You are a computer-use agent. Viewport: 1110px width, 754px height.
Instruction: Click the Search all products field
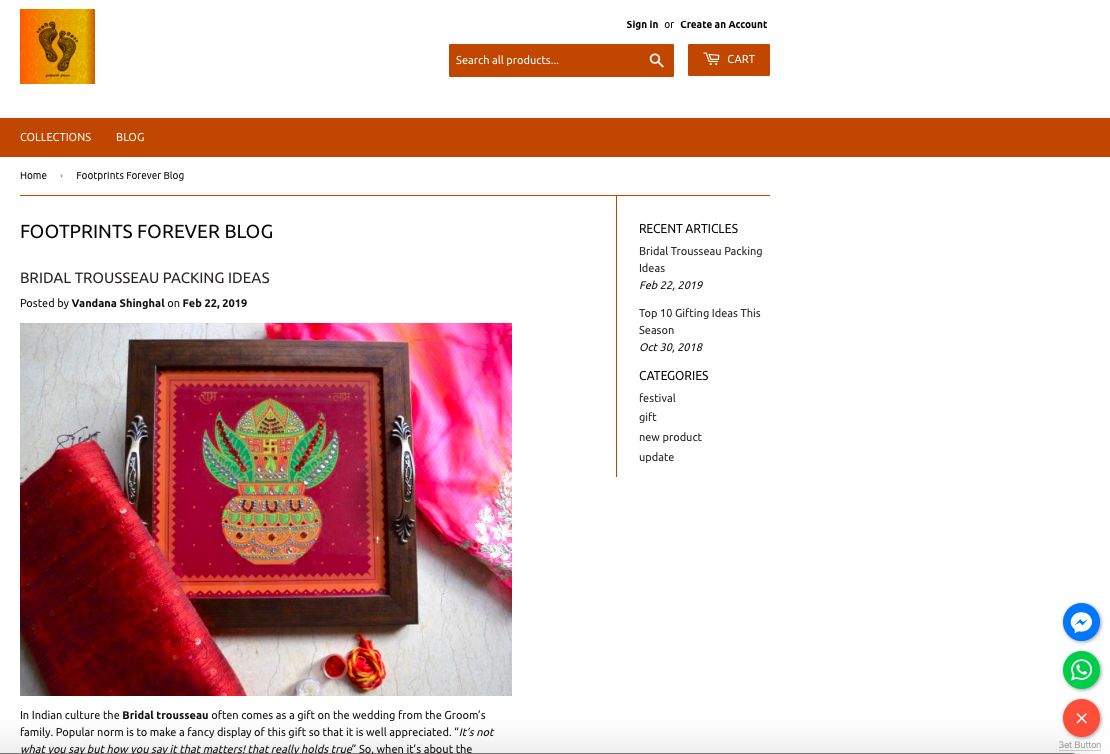pyautogui.click(x=545, y=60)
